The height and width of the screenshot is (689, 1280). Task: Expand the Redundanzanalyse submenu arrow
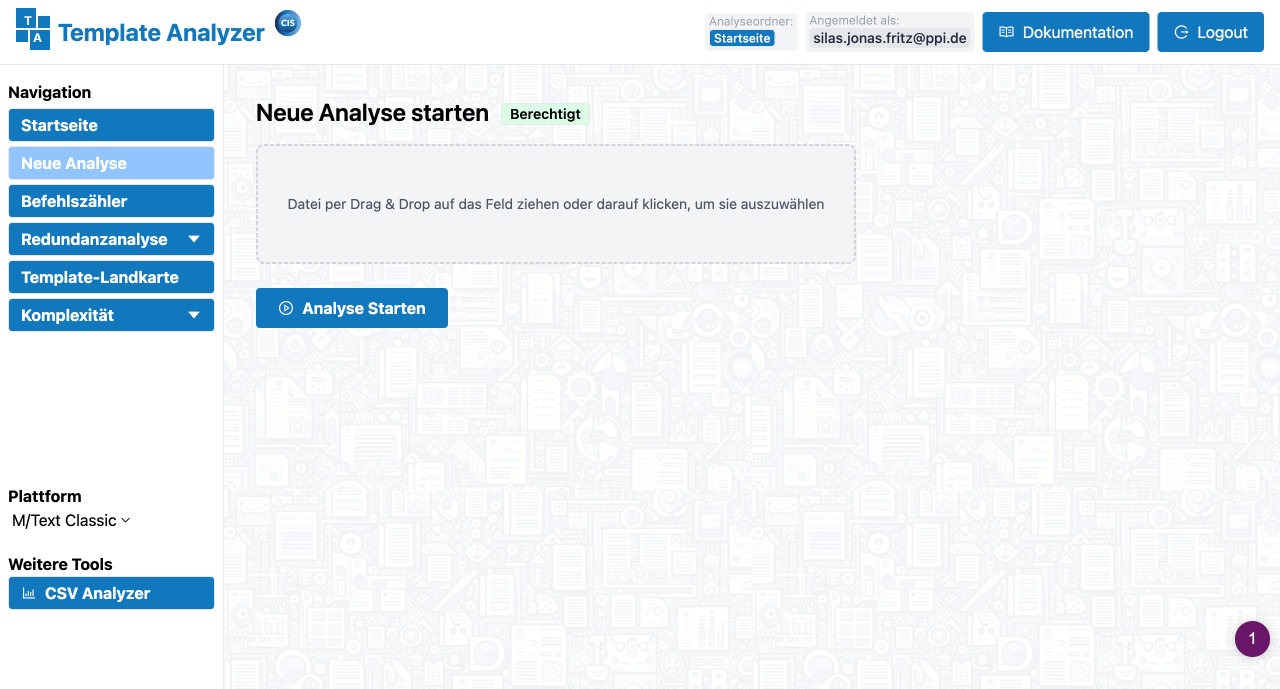(x=194, y=239)
